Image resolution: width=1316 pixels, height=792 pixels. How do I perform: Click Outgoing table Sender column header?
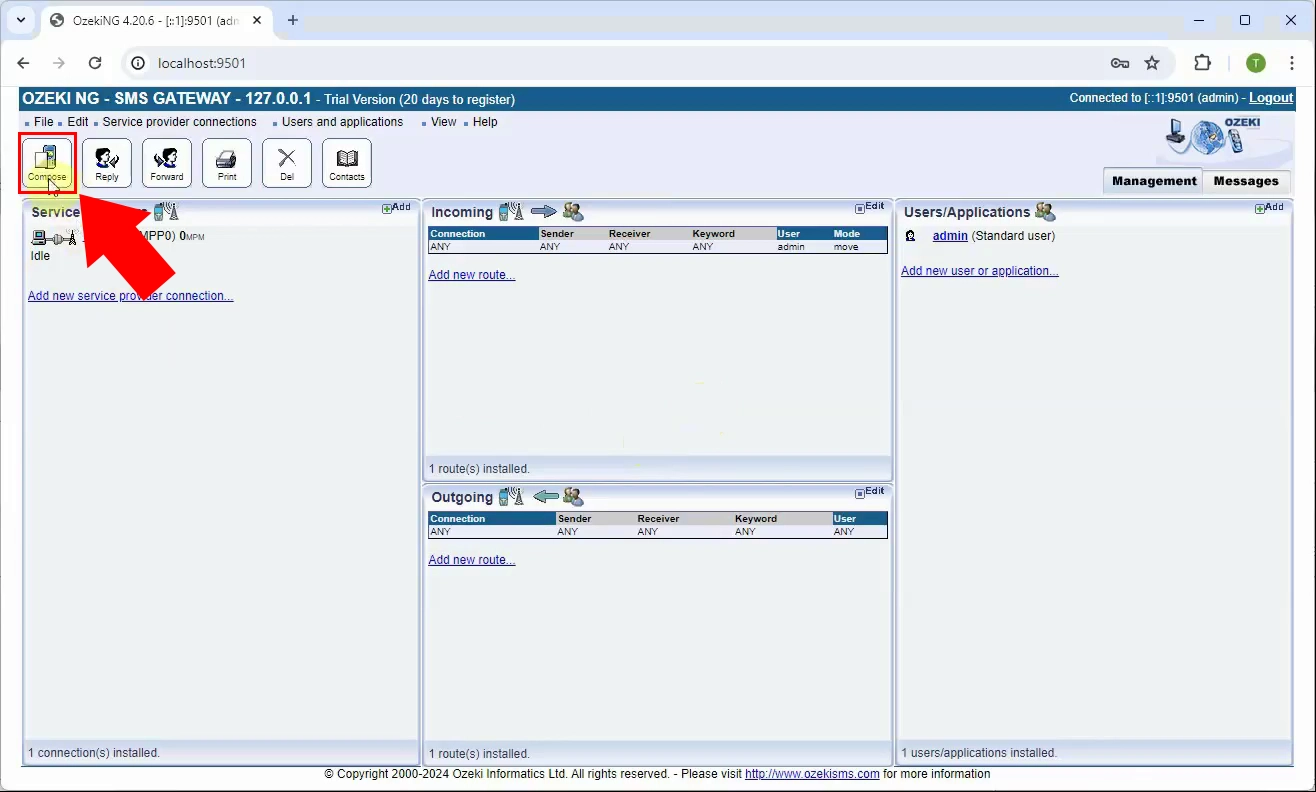pos(596,519)
